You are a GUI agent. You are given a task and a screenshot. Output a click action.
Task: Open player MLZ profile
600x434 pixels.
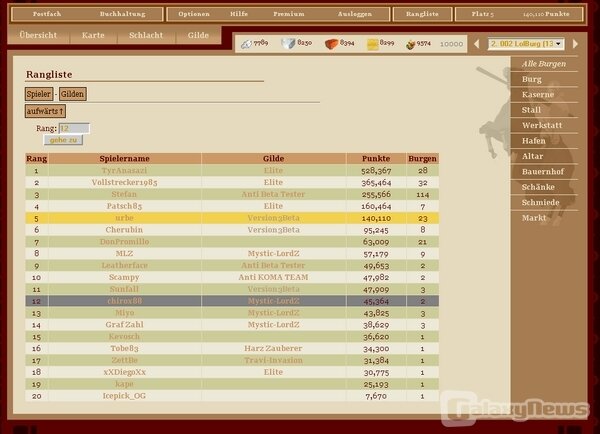[124, 253]
